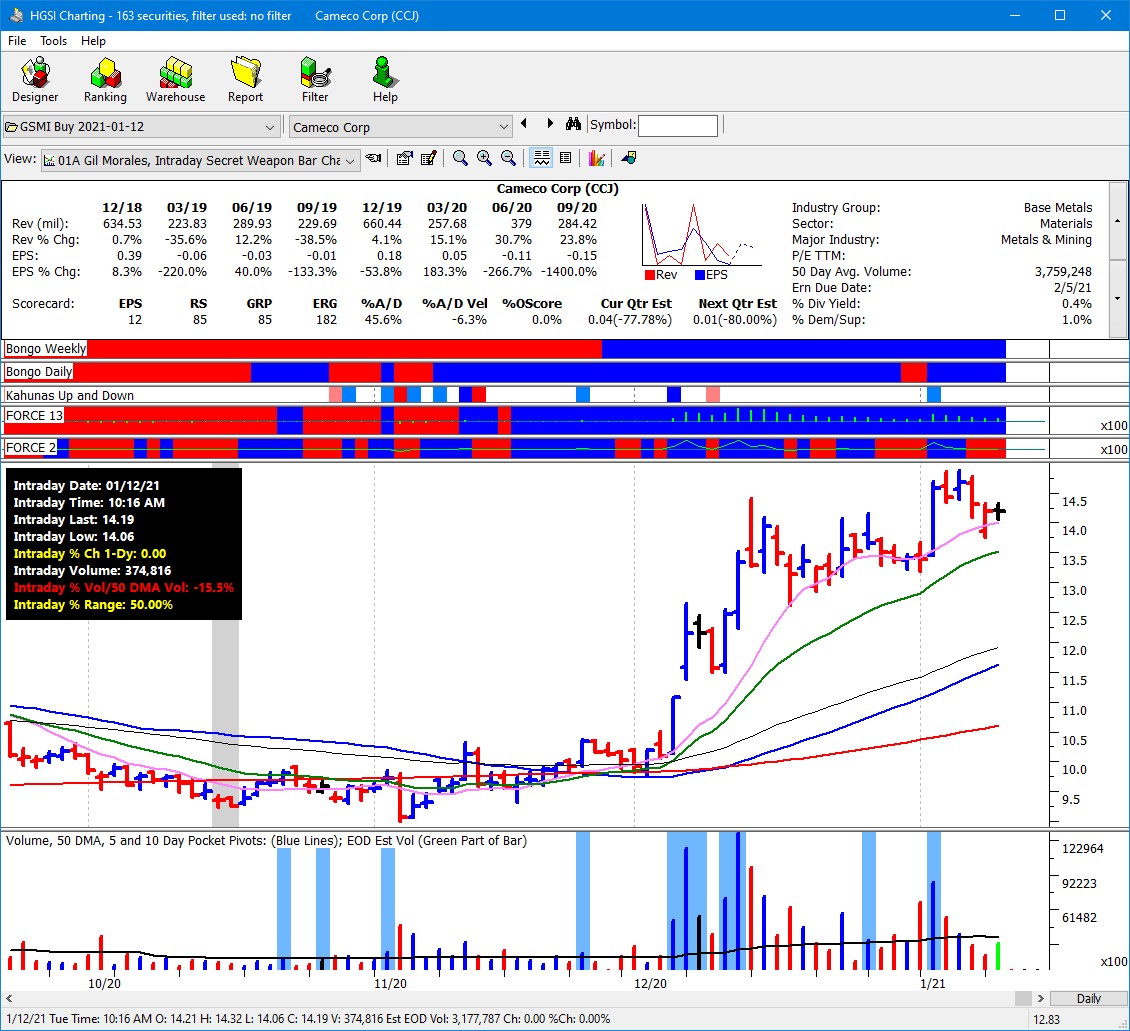This screenshot has height=1031, width=1130.
Task: Click the red Rev legend swatch
Action: click(649, 275)
